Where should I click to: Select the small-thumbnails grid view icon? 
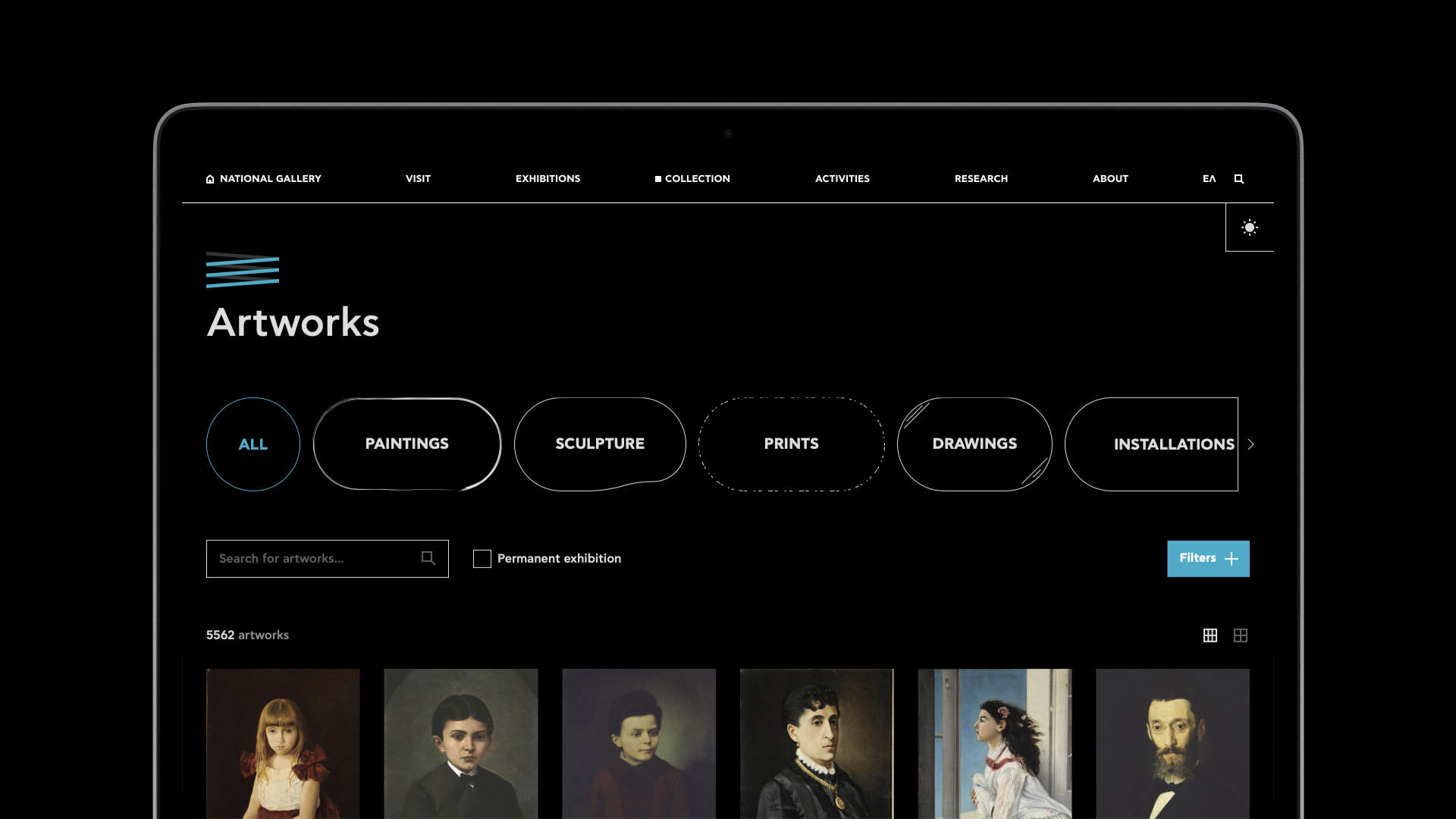1210,635
